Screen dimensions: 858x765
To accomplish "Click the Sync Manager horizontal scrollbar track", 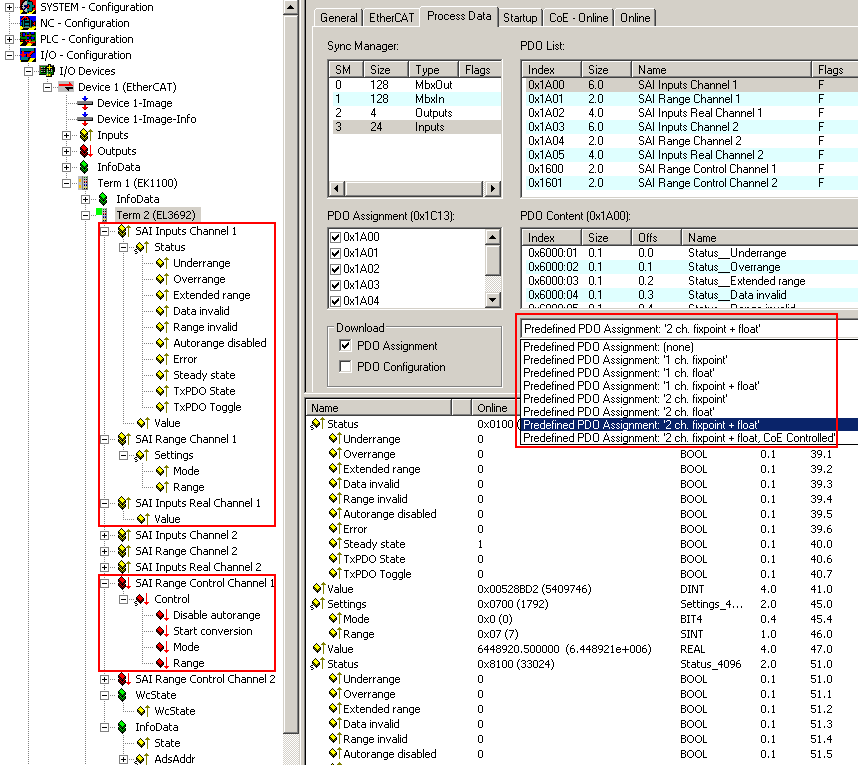I will 414,189.
